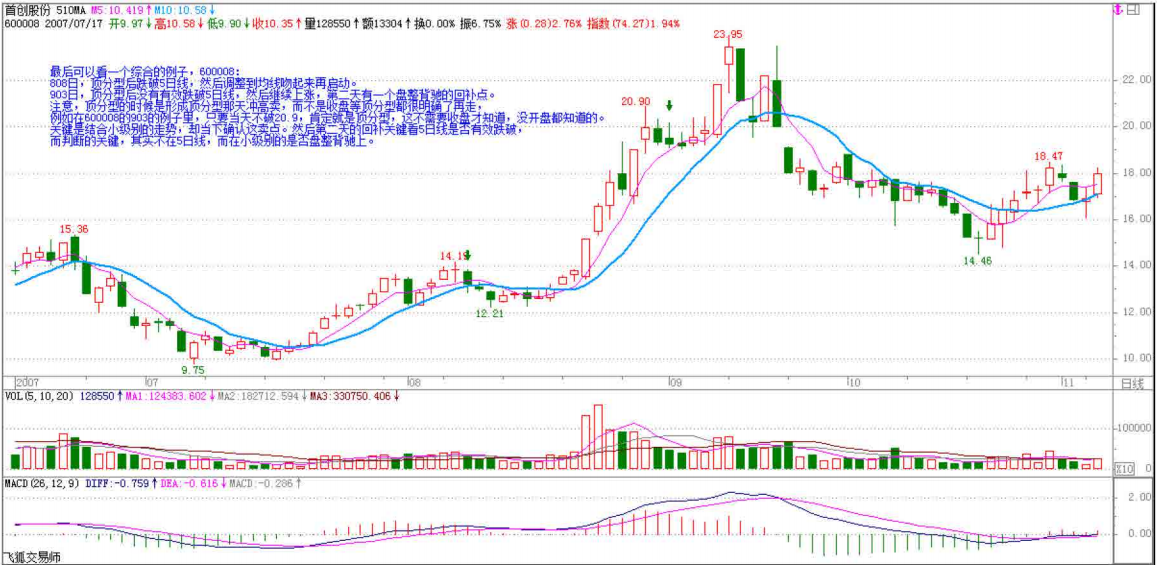Select the 首创股份 stock name

pos(27,10)
